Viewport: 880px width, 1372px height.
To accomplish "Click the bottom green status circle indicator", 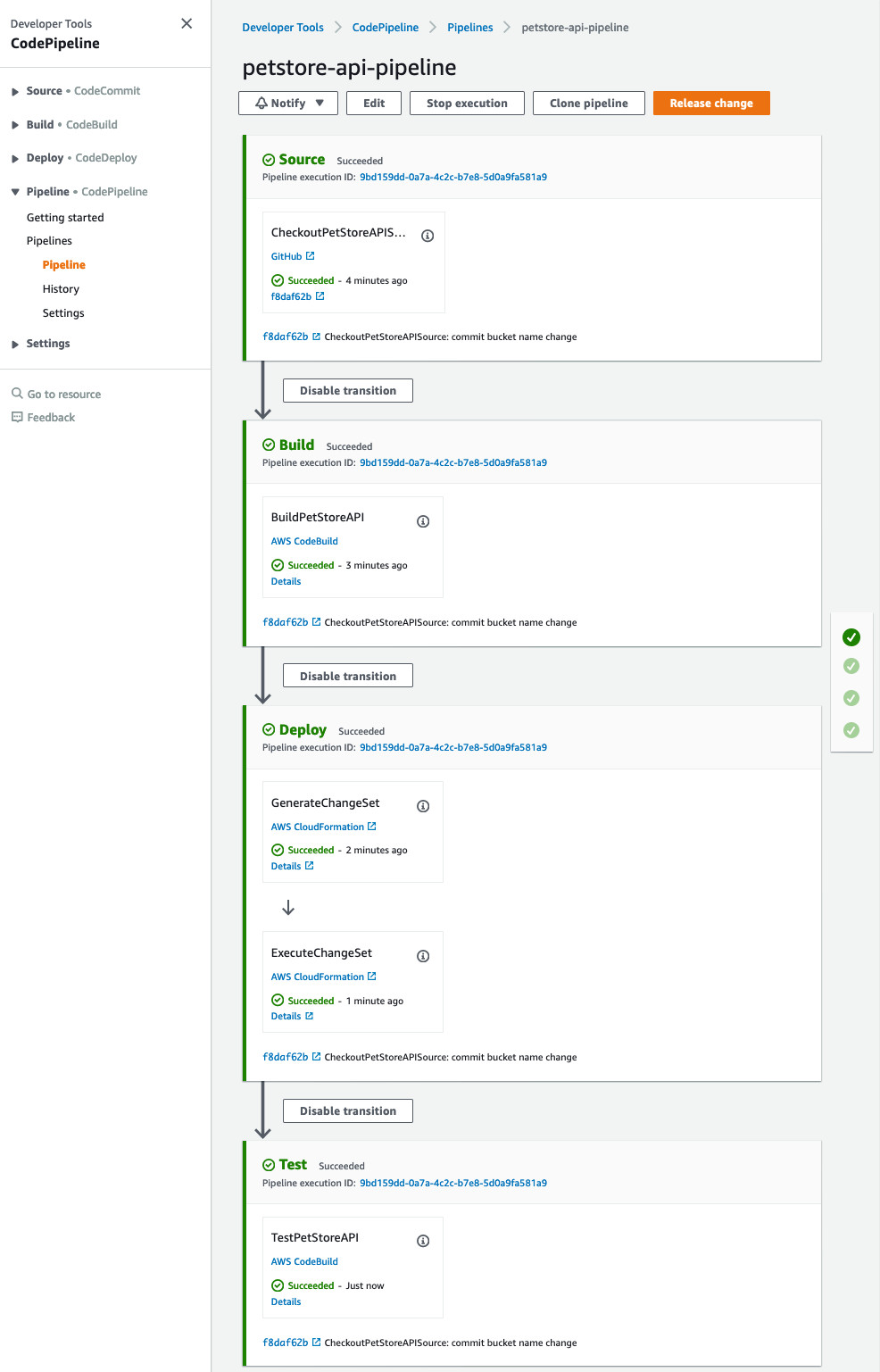I will (x=851, y=730).
